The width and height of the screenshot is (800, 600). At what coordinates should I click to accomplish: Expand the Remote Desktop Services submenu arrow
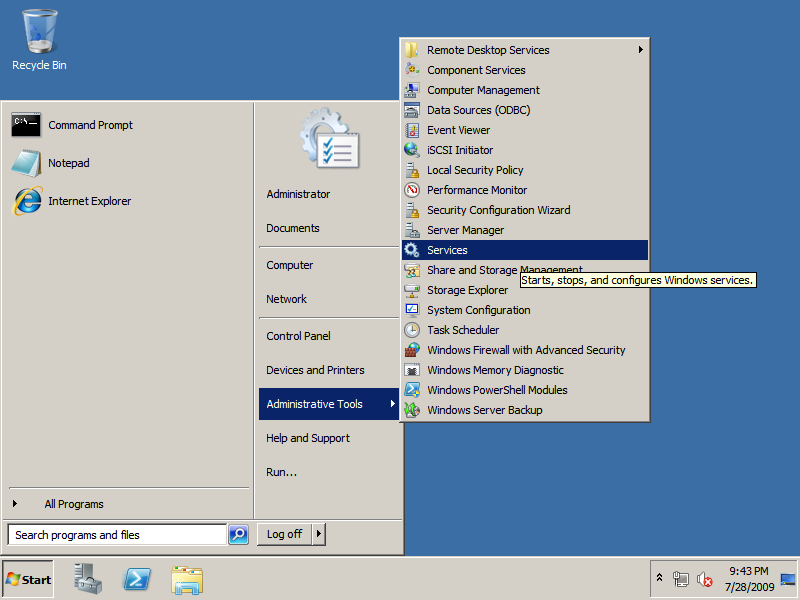640,49
